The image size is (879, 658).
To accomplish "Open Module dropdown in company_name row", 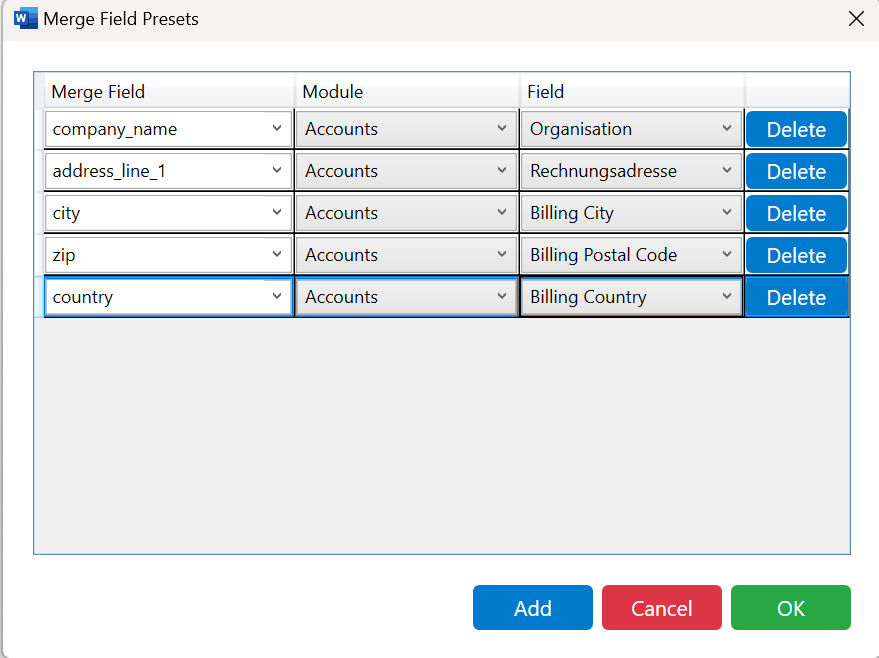I will click(406, 129).
